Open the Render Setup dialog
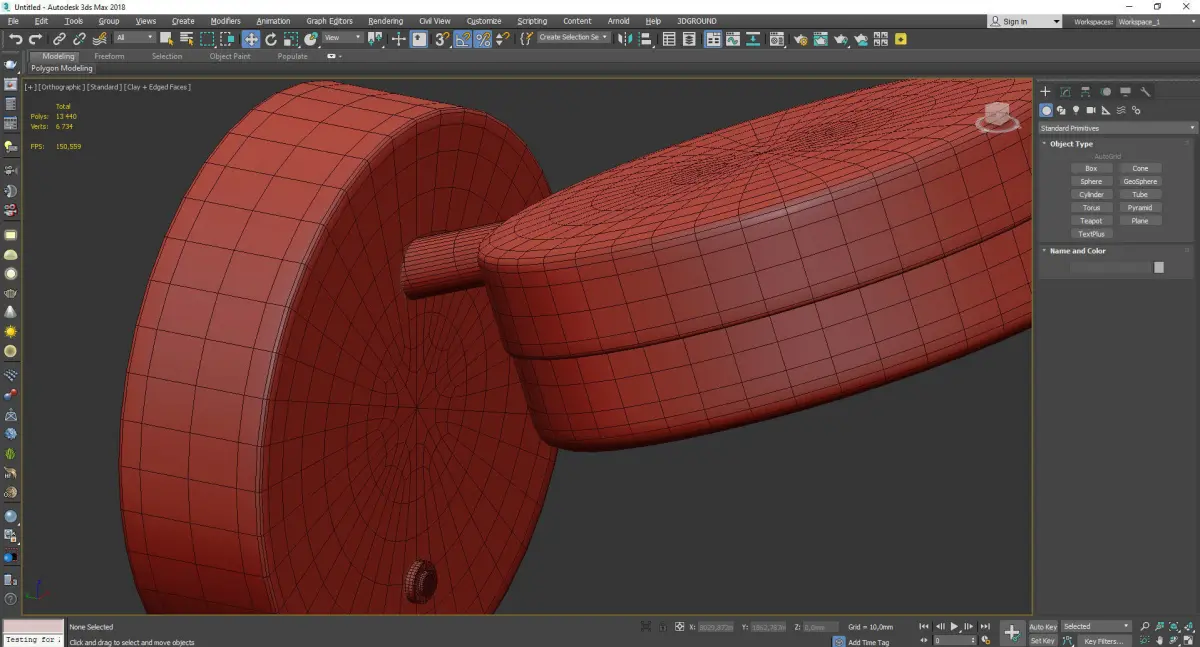 pos(800,39)
